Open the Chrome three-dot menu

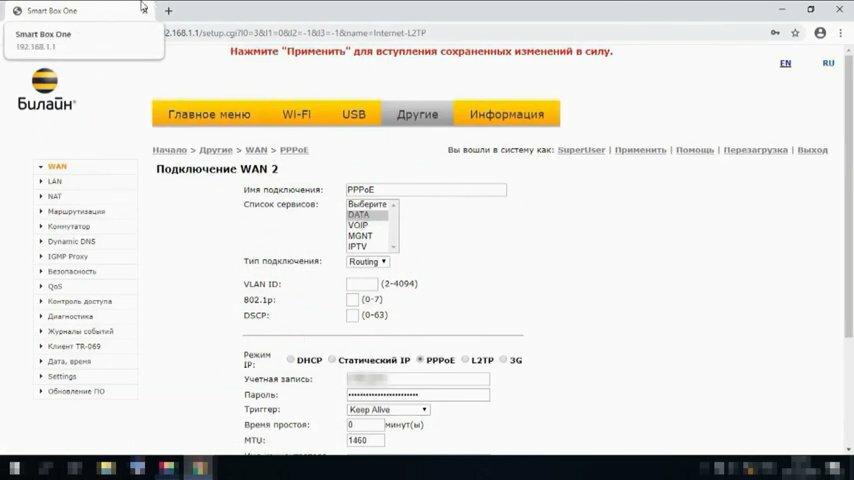coord(840,33)
